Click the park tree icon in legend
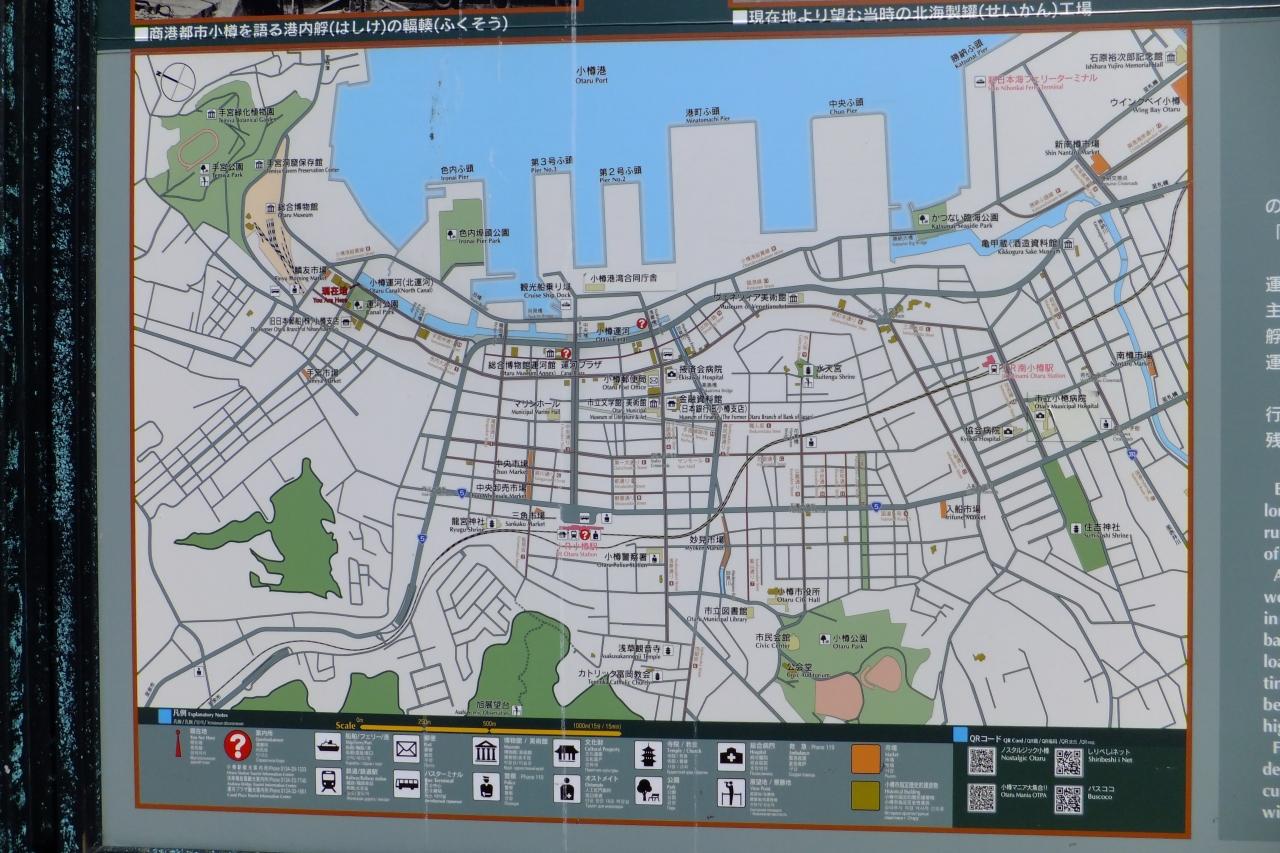This screenshot has height=853, width=1280. [648, 791]
